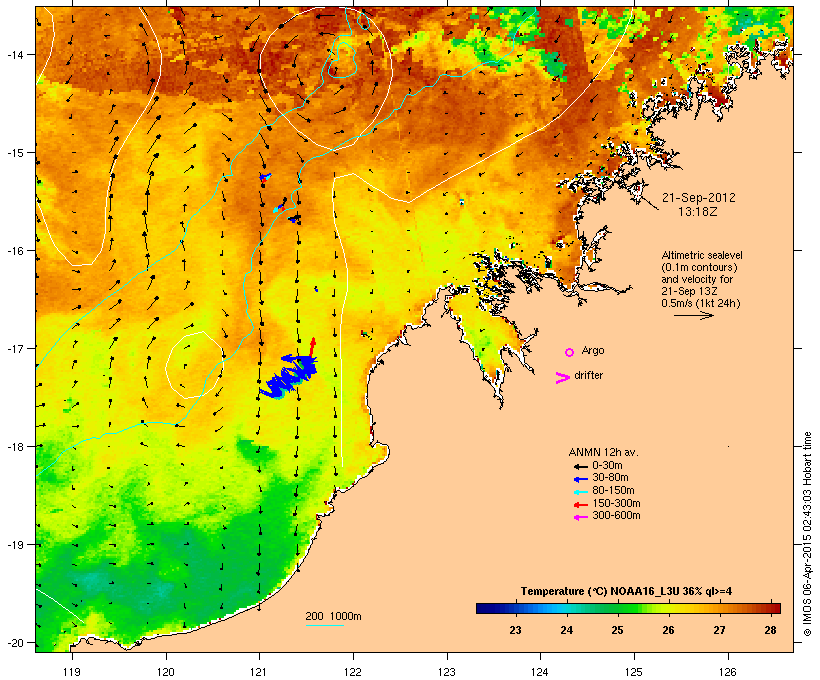Click the drifter legend label
The height and width of the screenshot is (680, 820).
[588, 375]
